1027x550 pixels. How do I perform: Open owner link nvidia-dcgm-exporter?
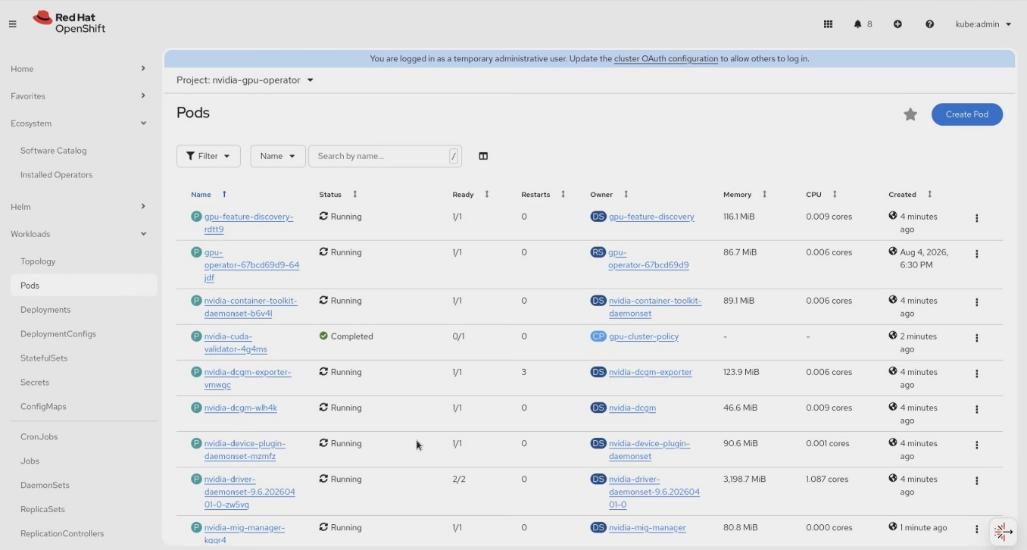tap(650, 372)
